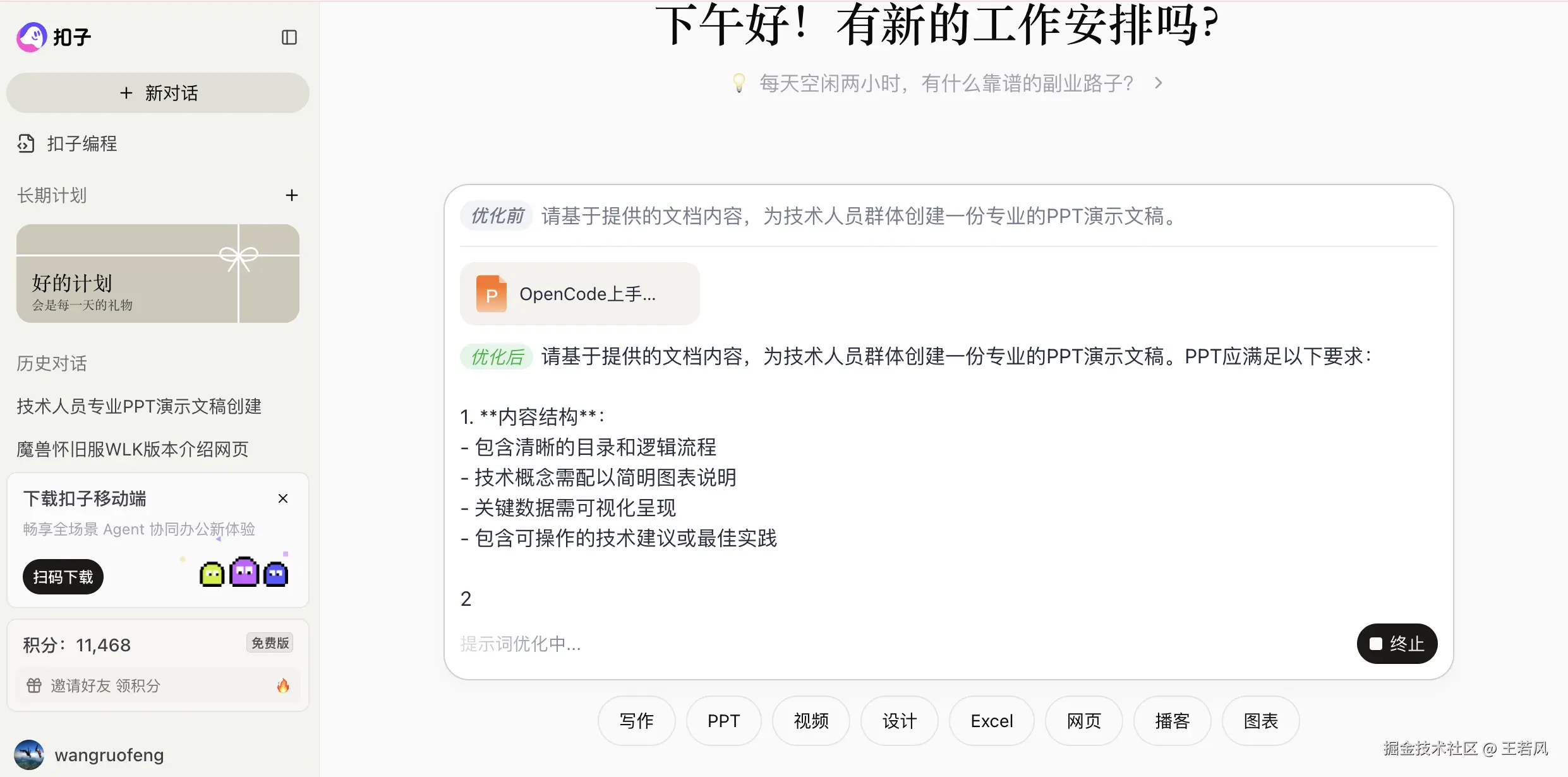The height and width of the screenshot is (777, 1568).
Task: Add a new long-term plan with plus icon
Action: pos(291,195)
